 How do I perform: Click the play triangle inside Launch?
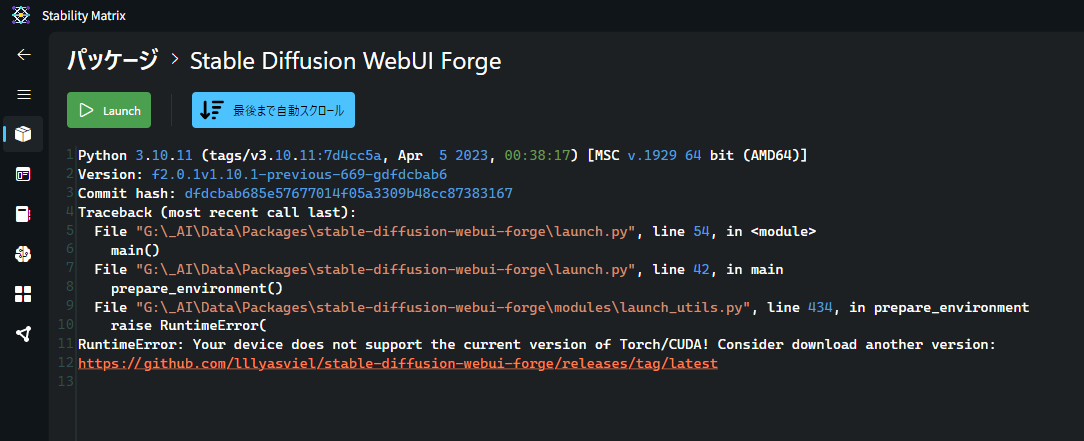pos(86,111)
